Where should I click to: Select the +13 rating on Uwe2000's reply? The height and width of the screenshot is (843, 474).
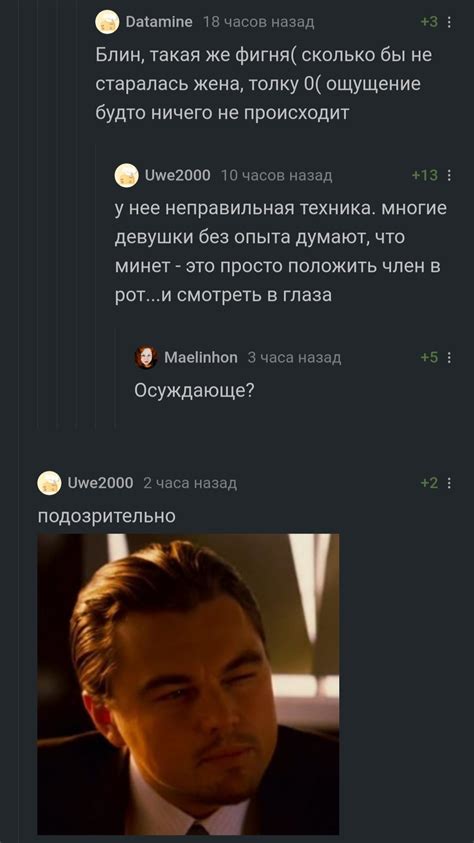[x=425, y=176]
